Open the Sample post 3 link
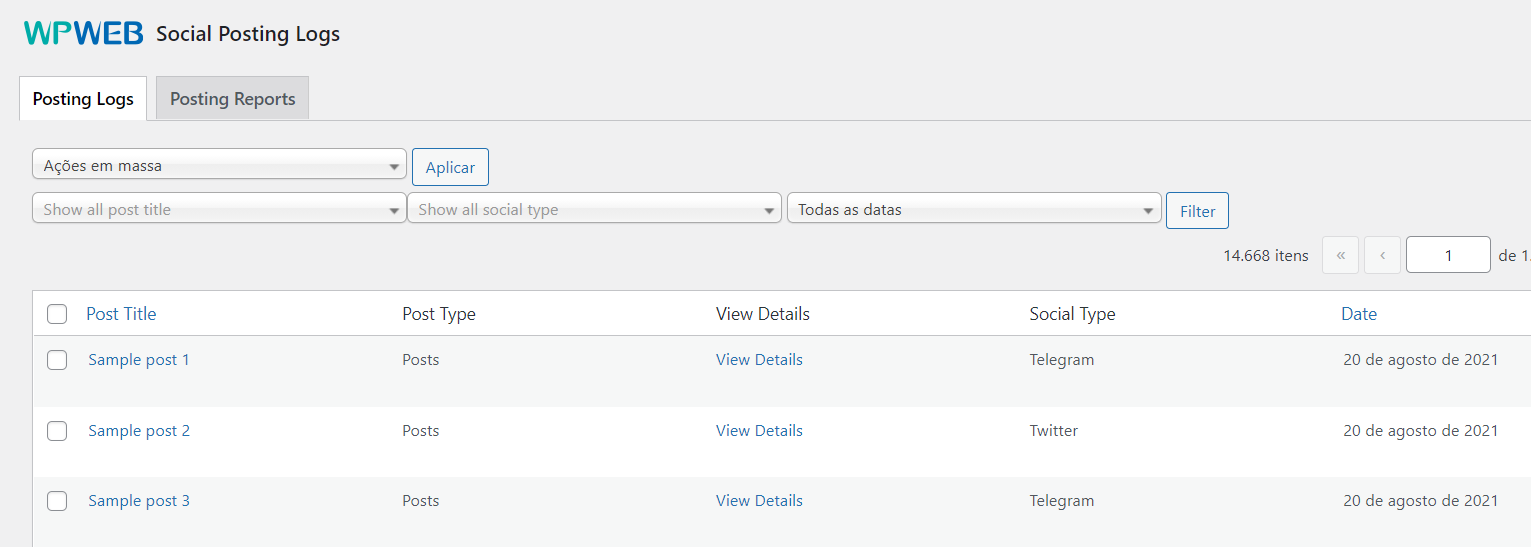This screenshot has width=1531, height=547. 139,501
